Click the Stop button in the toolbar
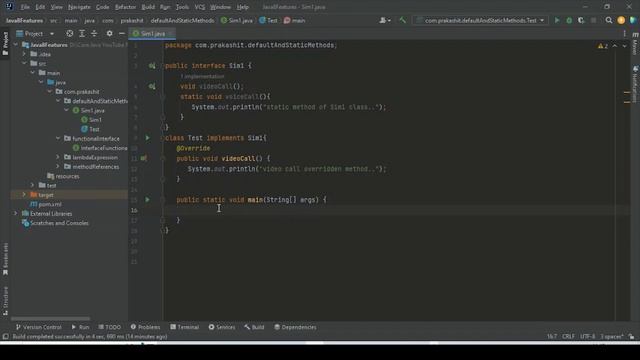 593,20
